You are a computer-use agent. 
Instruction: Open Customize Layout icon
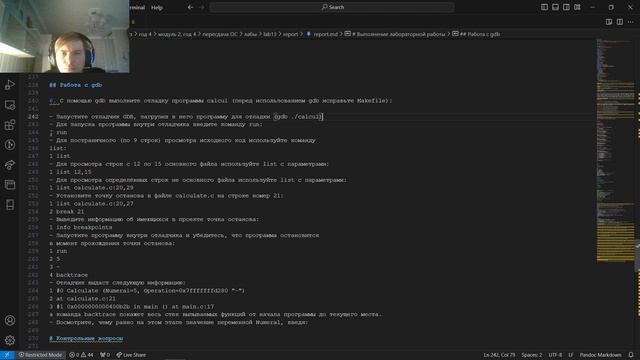click(577, 7)
